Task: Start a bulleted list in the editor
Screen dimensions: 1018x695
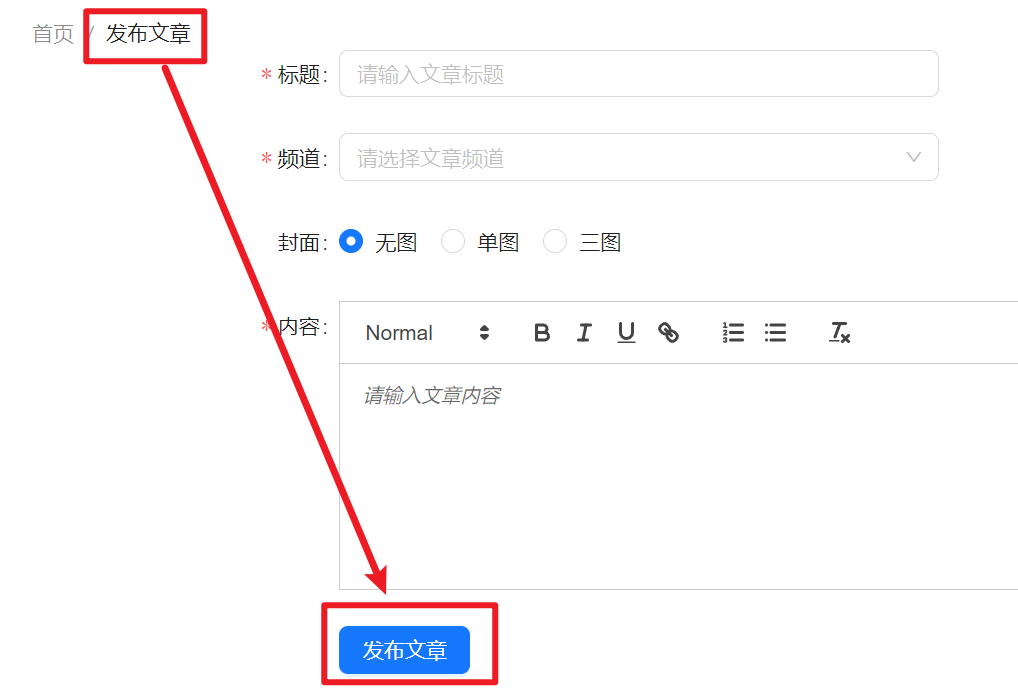Action: [775, 333]
